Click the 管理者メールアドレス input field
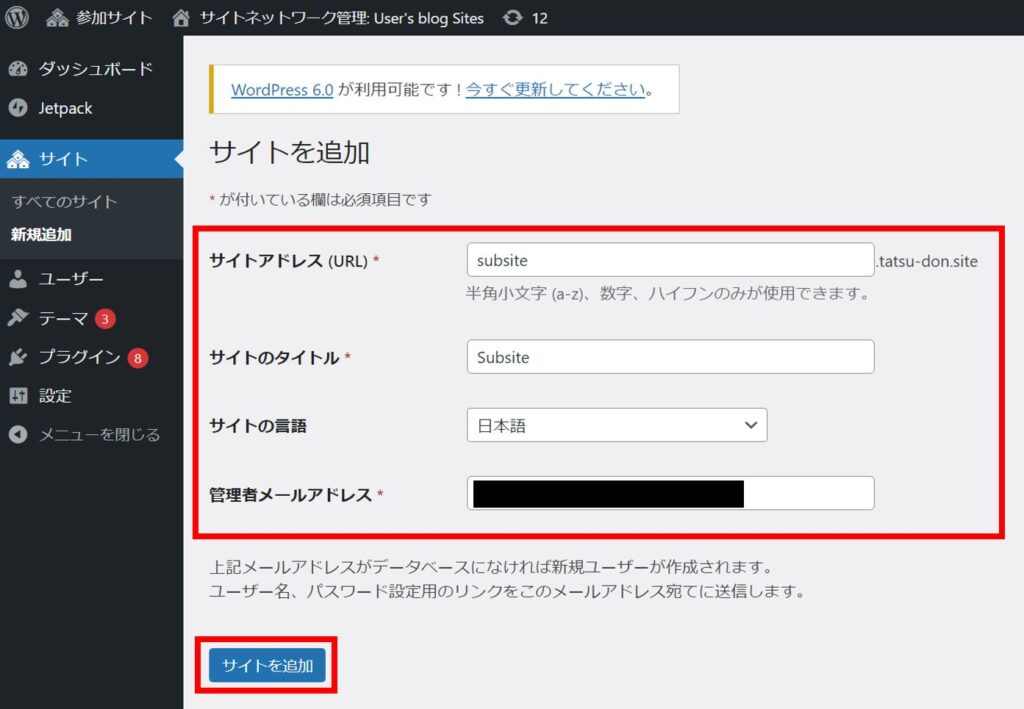The image size is (1024, 709). (670, 493)
